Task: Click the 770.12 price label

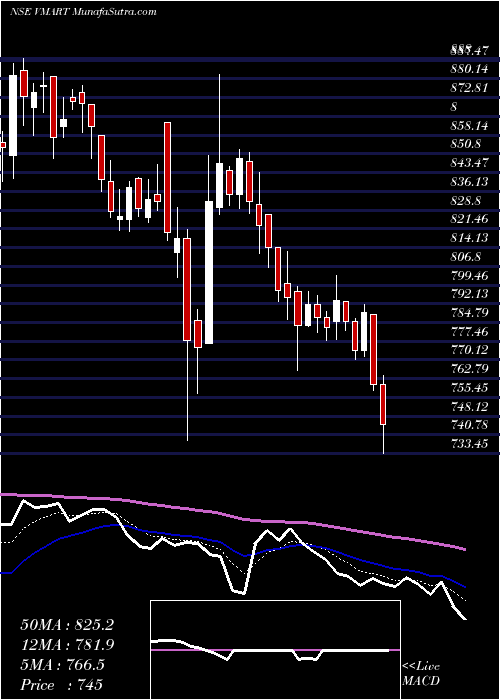Action: tap(470, 350)
